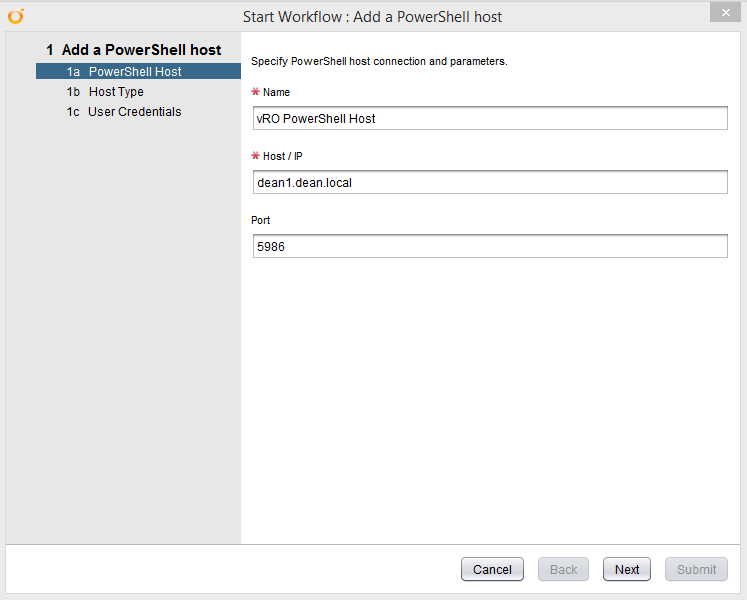The height and width of the screenshot is (600, 747).
Task: Open step 1a PowerShell Host
Action: (x=135, y=72)
